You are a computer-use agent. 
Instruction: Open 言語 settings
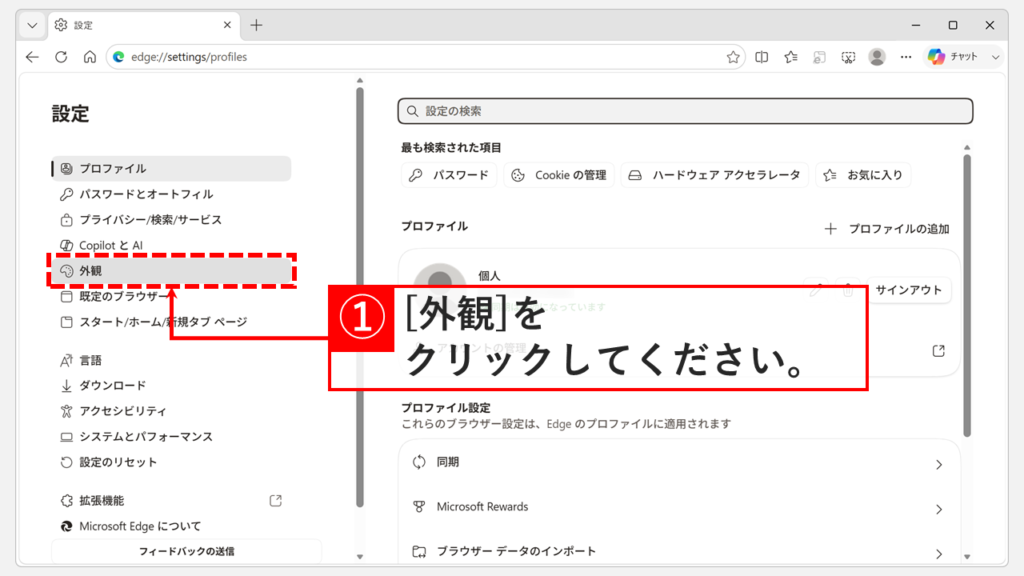[x=172, y=360]
